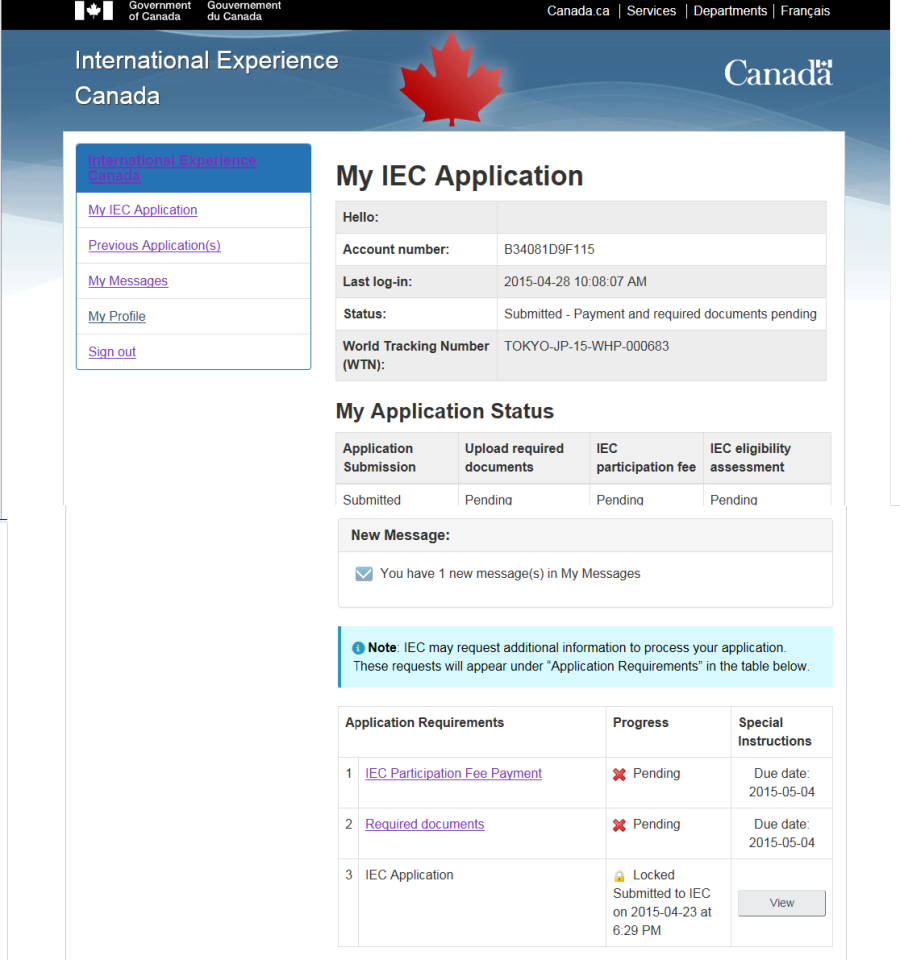Click the red X beside Fee Payment
Image resolution: width=900 pixels, height=960 pixels.
pos(620,774)
